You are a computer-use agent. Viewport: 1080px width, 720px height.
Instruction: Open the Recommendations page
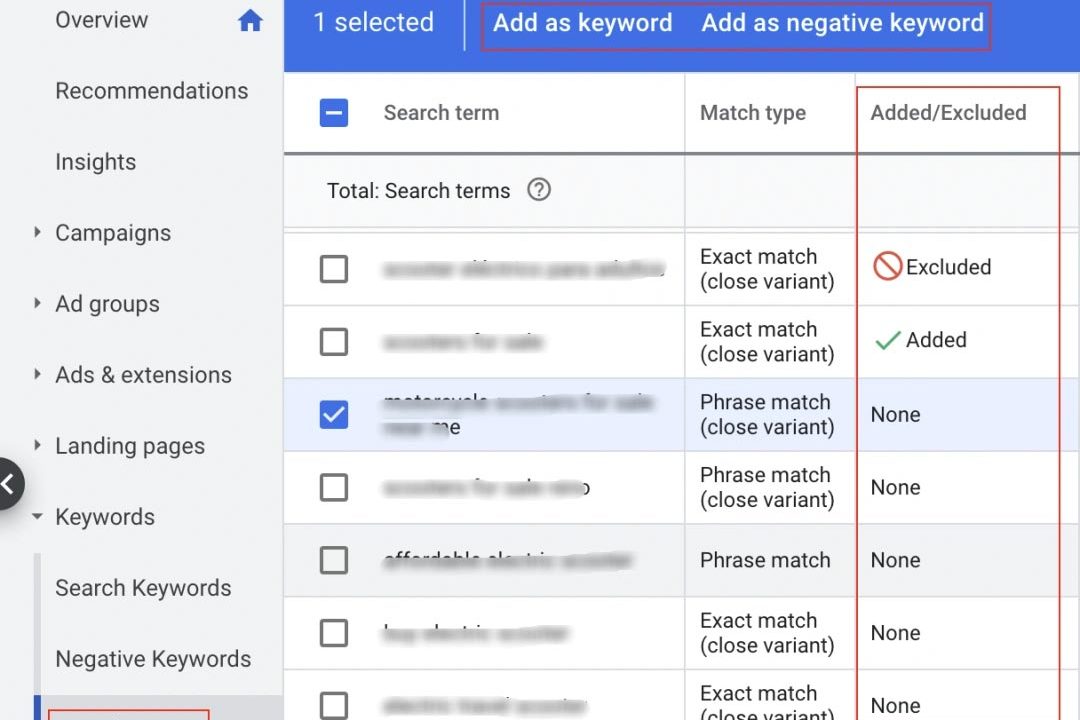tap(151, 91)
